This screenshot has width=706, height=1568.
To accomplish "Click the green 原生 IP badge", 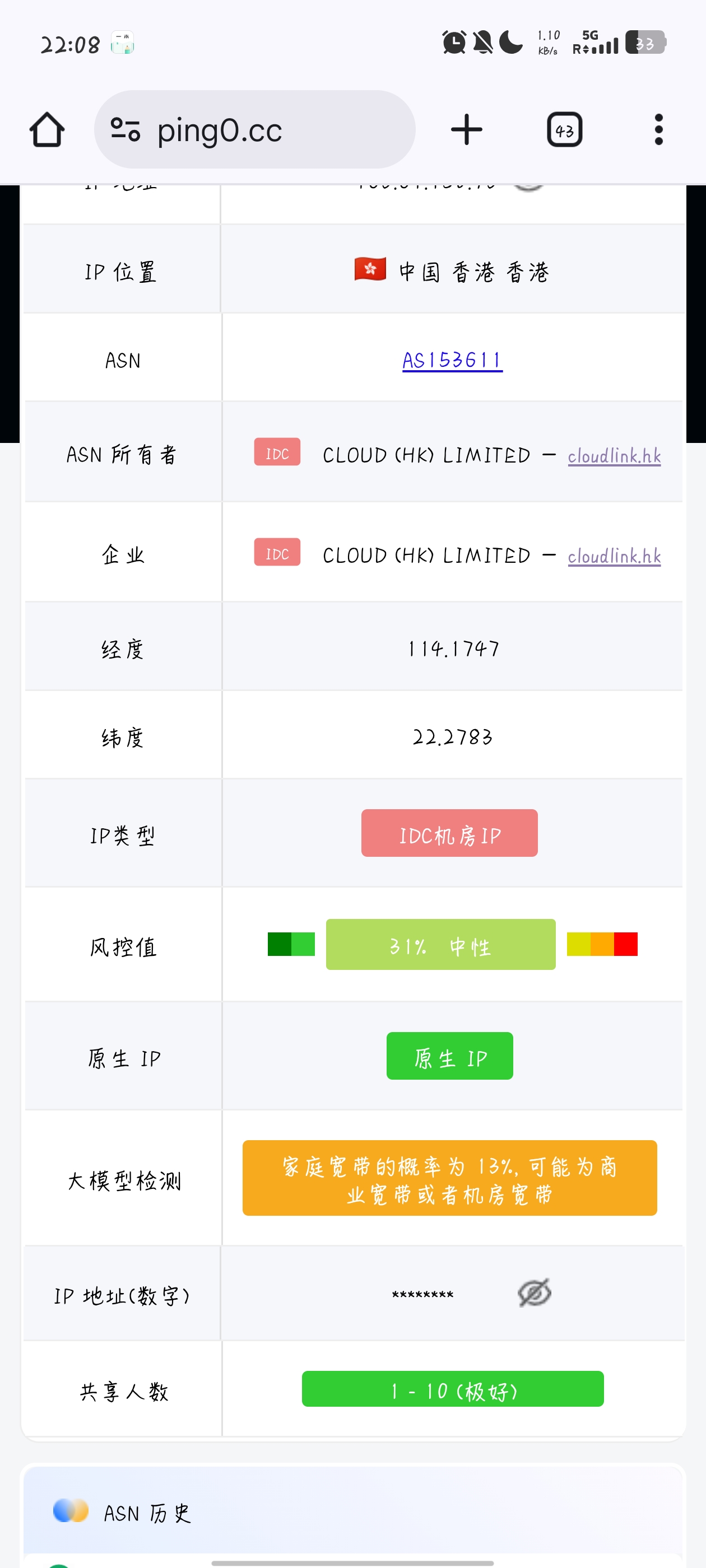I will pos(449,1056).
